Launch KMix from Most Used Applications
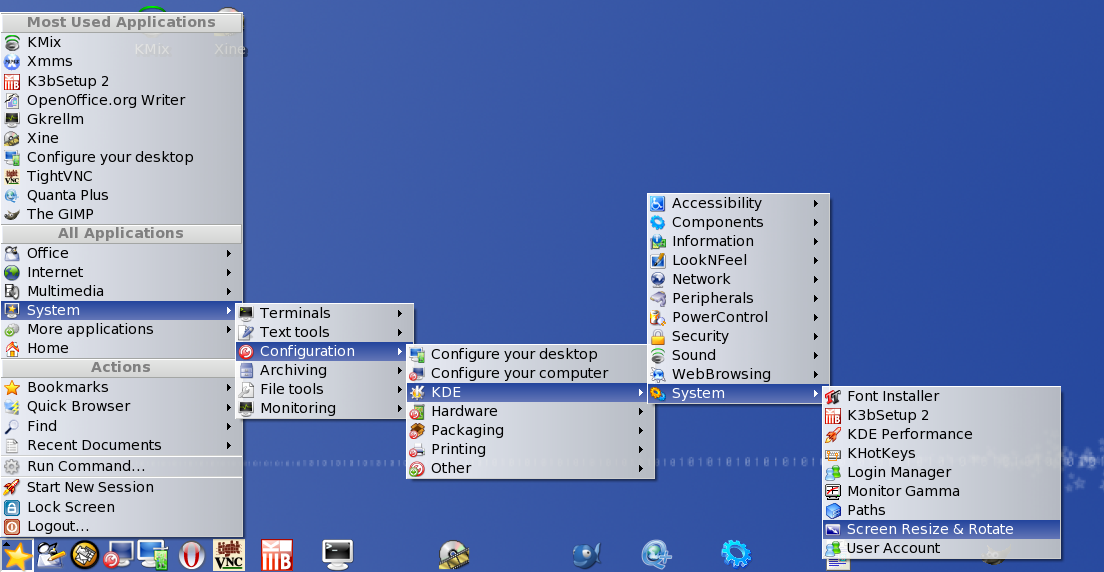This screenshot has width=1104, height=572. point(122,42)
